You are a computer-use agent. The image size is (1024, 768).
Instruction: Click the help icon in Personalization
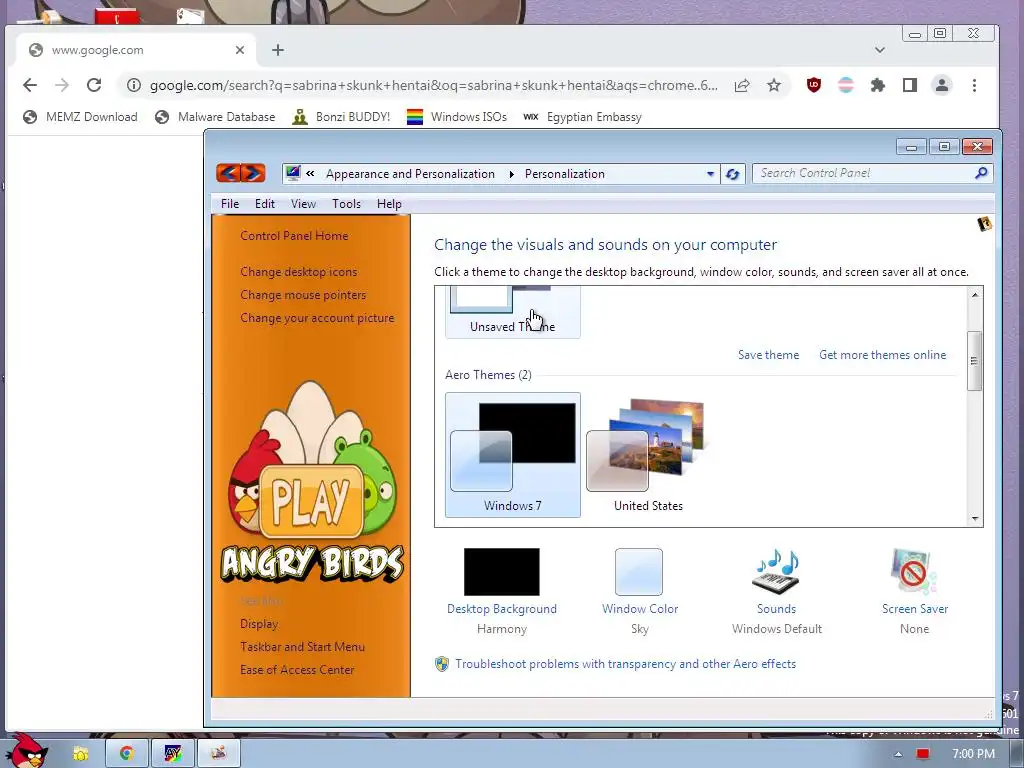[984, 224]
